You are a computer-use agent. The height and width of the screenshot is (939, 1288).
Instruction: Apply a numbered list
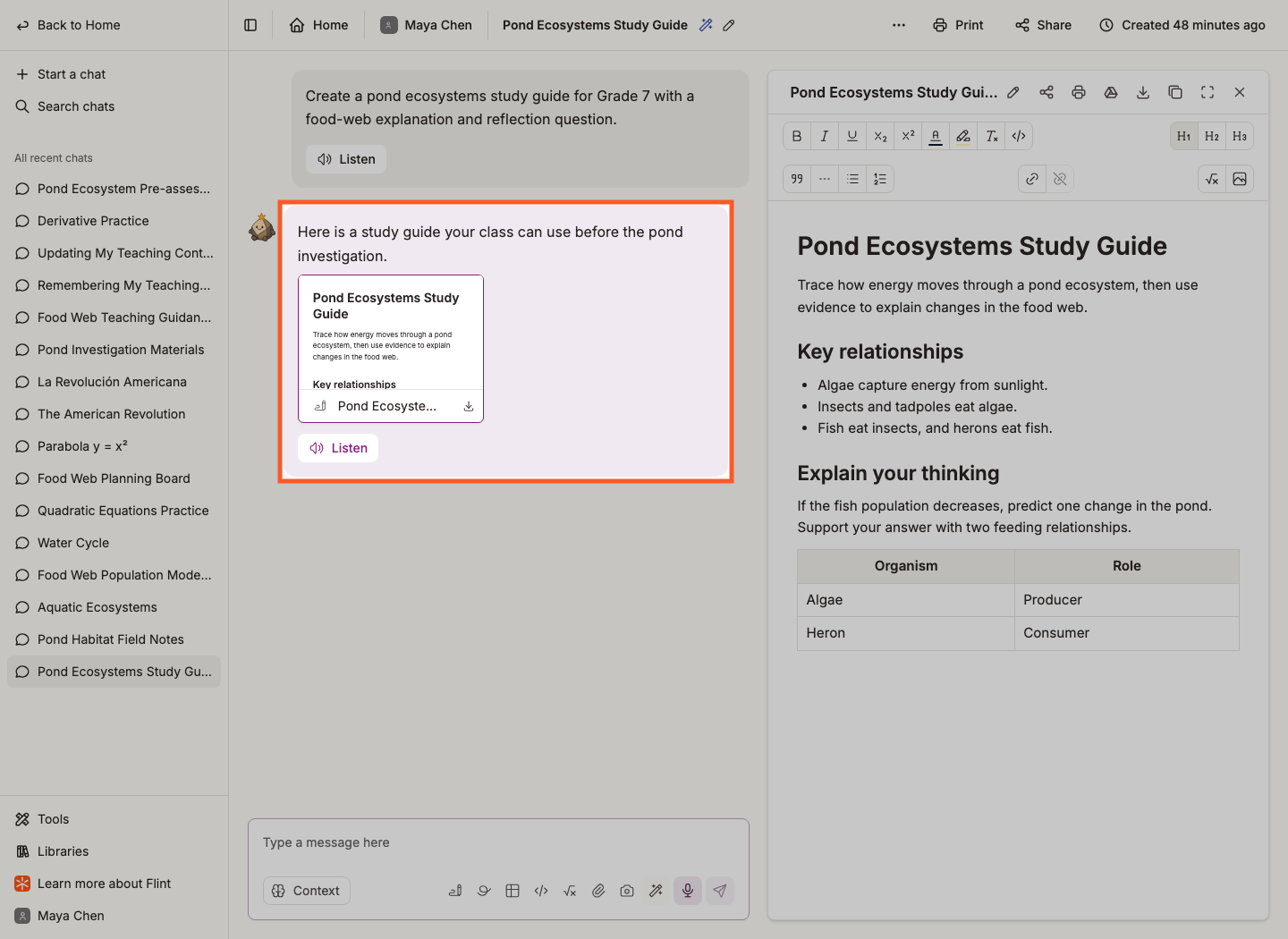click(880, 179)
